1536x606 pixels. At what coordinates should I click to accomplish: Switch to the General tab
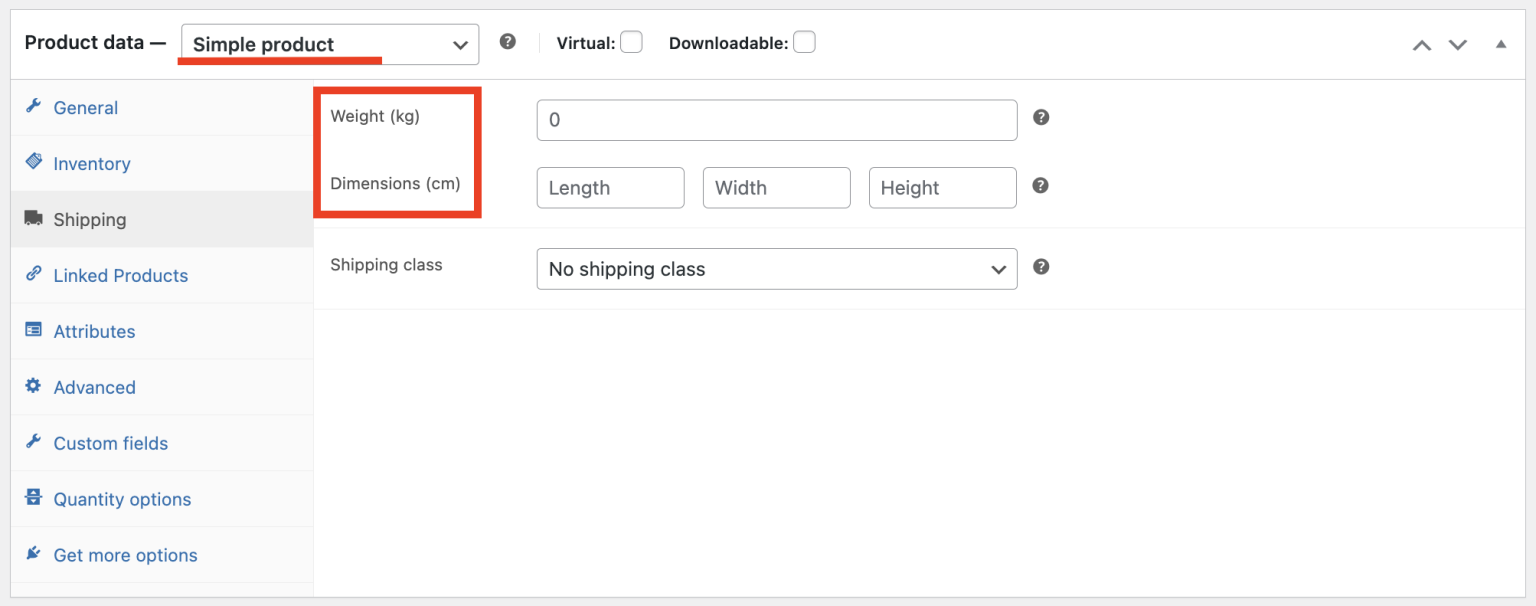[85, 107]
